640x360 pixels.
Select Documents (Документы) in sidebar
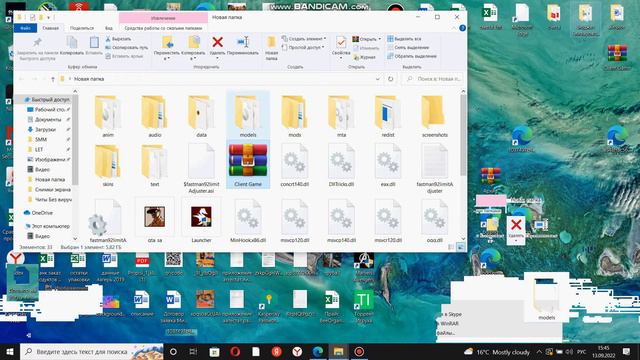tap(44, 120)
